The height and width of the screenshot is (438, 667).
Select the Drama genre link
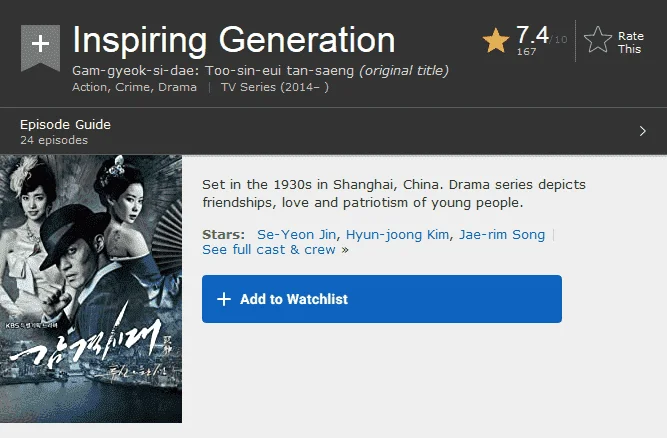(x=177, y=87)
